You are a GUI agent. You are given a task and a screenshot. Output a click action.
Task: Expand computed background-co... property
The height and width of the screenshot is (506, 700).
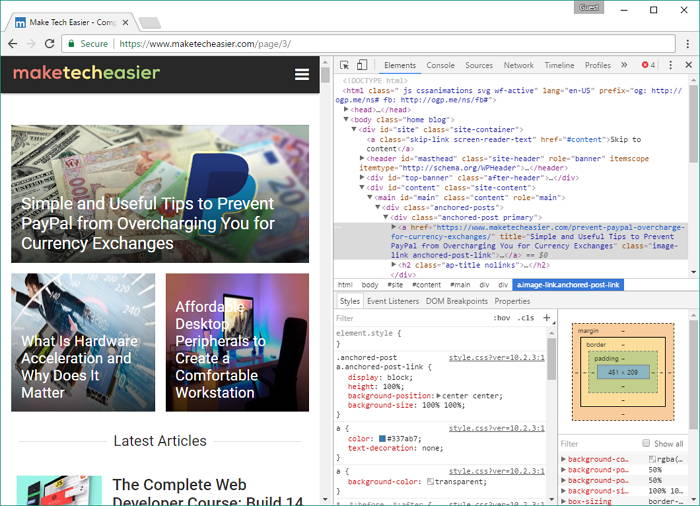pos(563,459)
